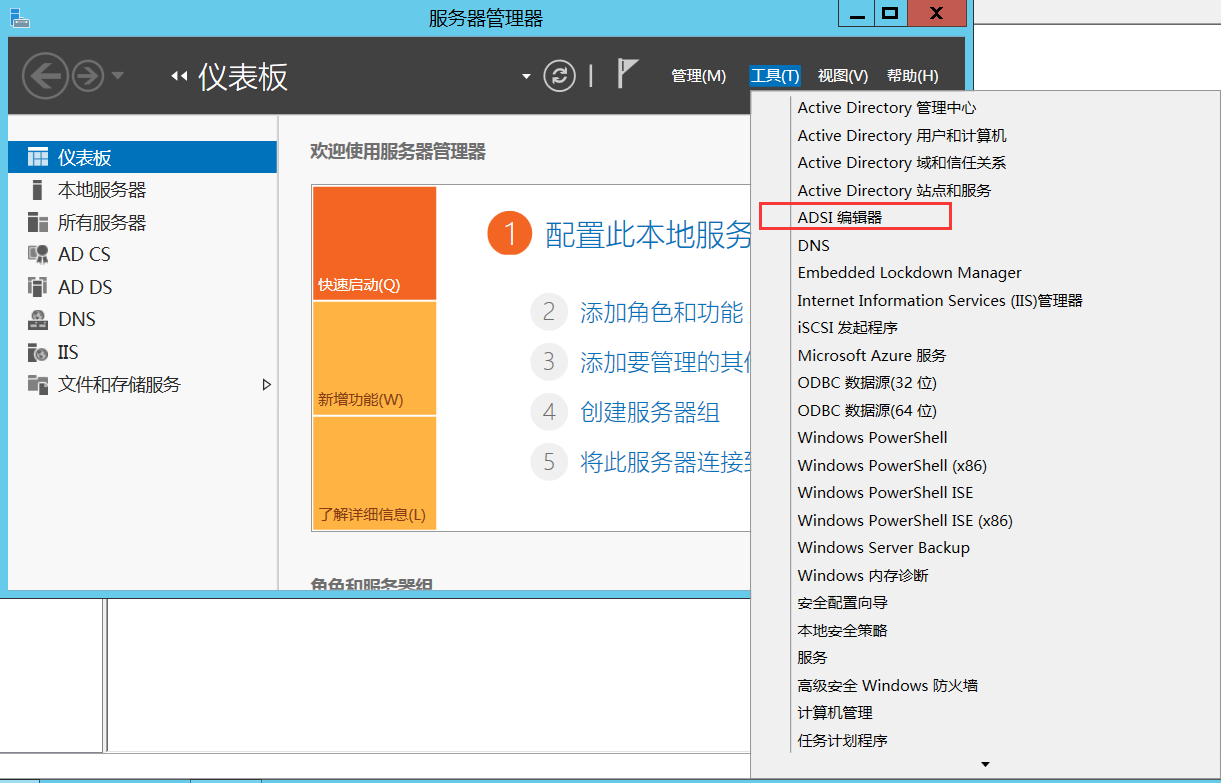Select the AD CS role icon
The width and height of the screenshot is (1221, 783).
tap(38, 254)
